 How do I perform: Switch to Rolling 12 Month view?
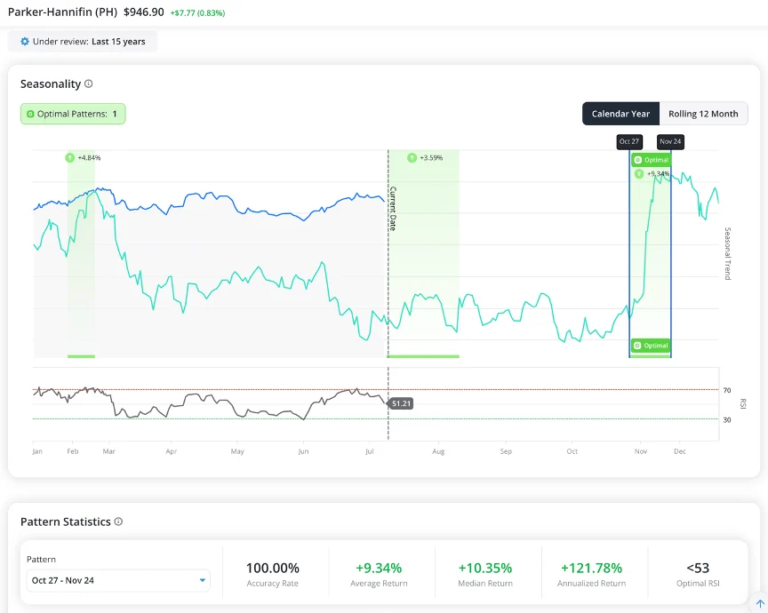(703, 114)
